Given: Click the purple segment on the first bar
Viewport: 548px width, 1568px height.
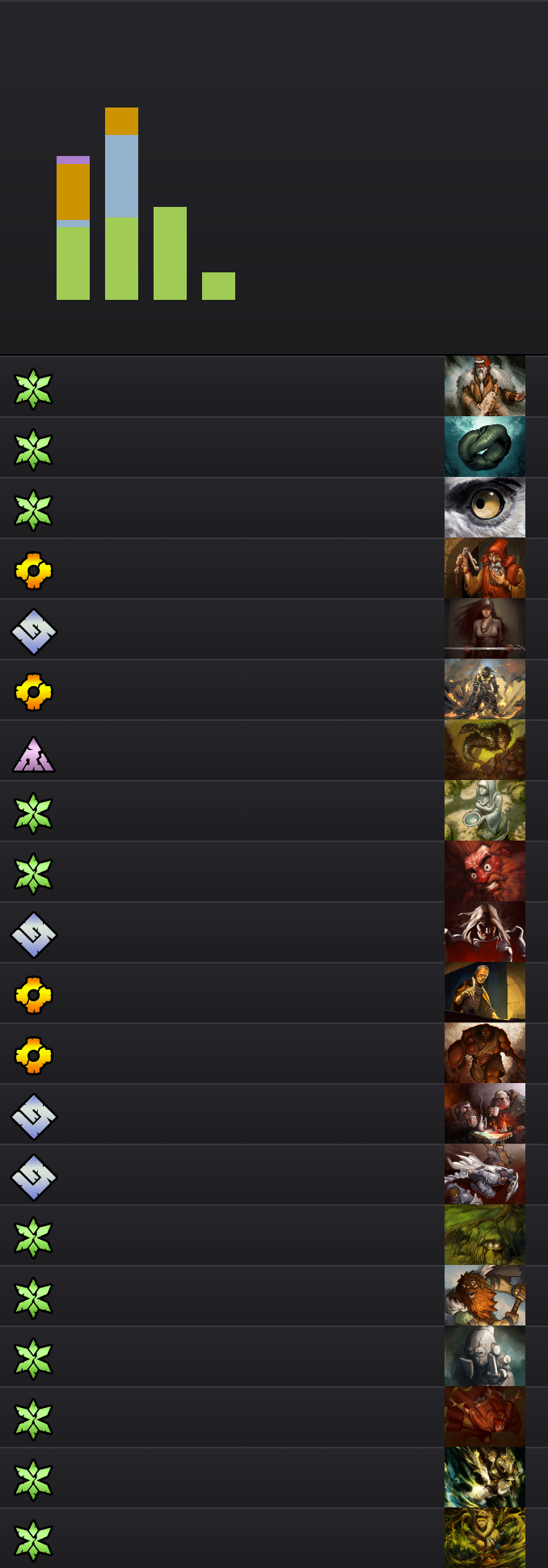Looking at the screenshot, I should click(73, 160).
